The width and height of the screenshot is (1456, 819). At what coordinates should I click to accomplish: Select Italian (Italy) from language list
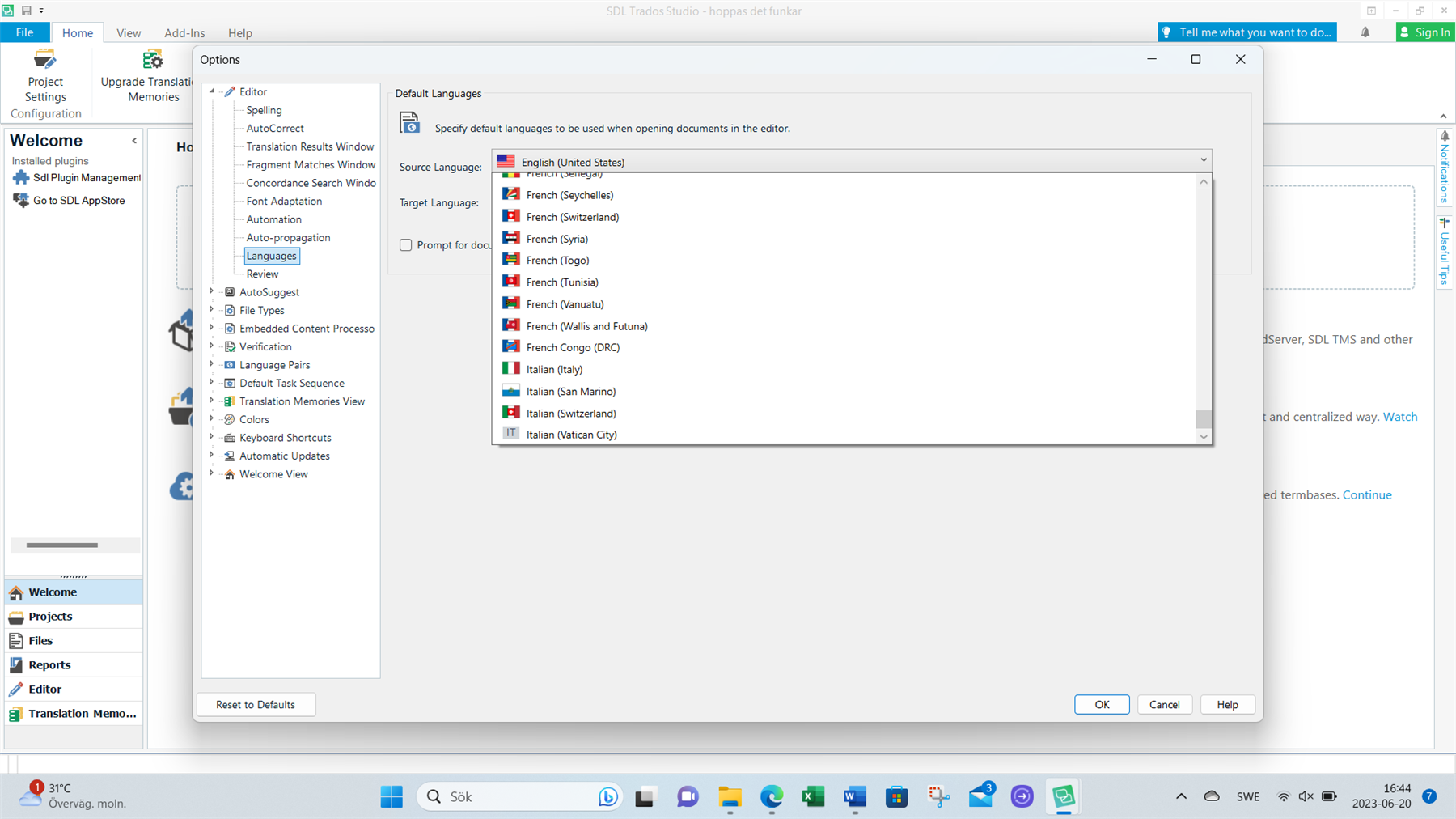pyautogui.click(x=554, y=369)
